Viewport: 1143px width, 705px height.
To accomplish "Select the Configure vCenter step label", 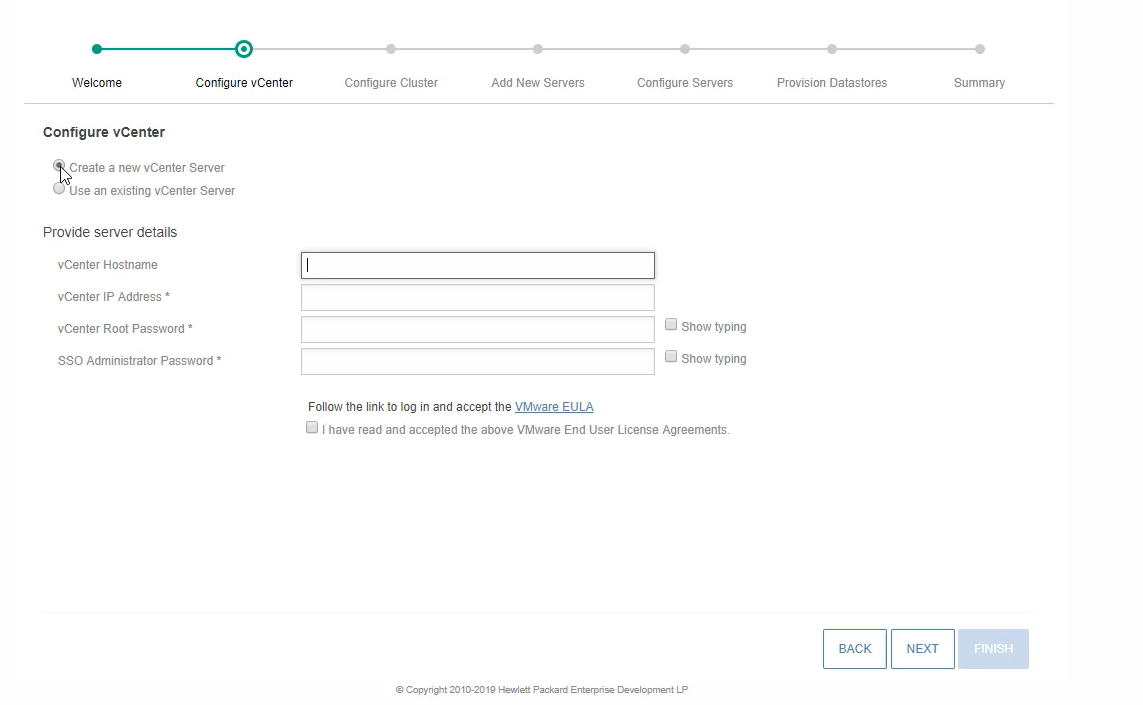I will click(x=244, y=83).
